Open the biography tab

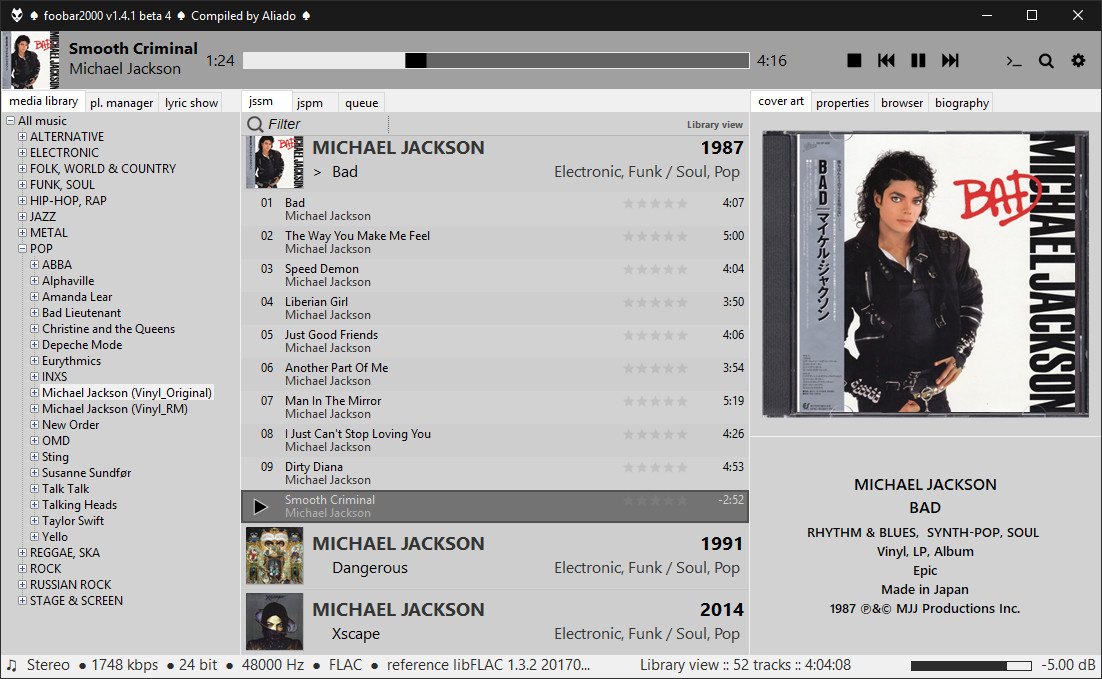[961, 102]
